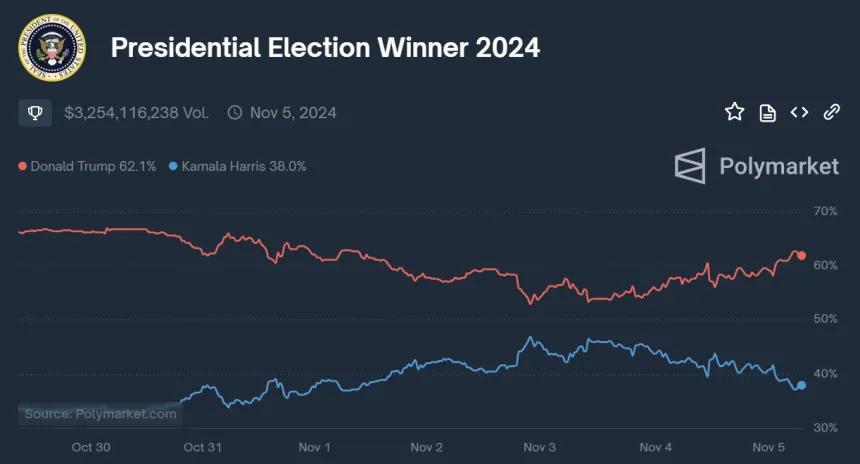Select the Kamala Harris 38.0% legend label
The width and height of the screenshot is (860, 464).
pos(244,166)
